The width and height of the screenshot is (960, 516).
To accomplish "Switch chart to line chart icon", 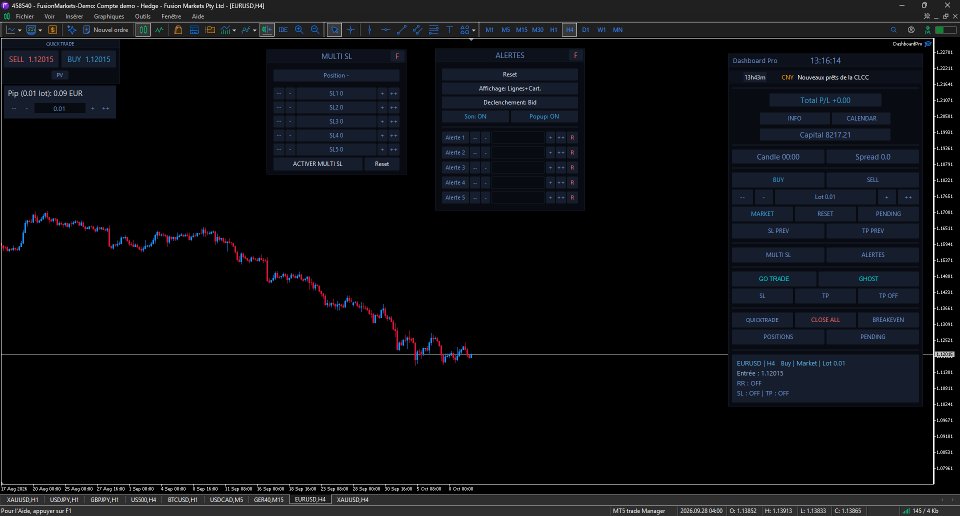I will 159,29.
